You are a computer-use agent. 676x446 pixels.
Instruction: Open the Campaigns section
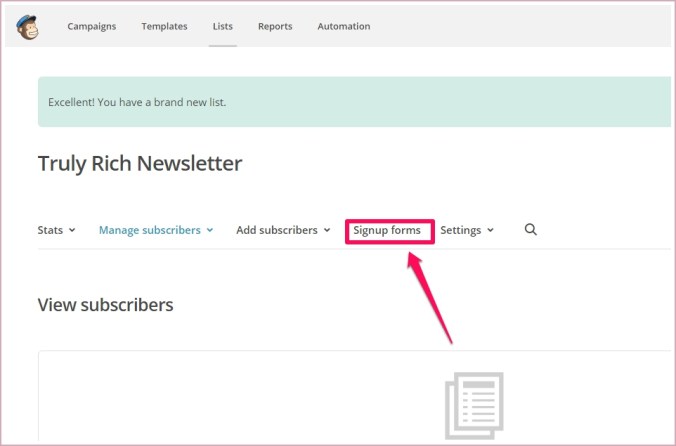click(x=91, y=26)
